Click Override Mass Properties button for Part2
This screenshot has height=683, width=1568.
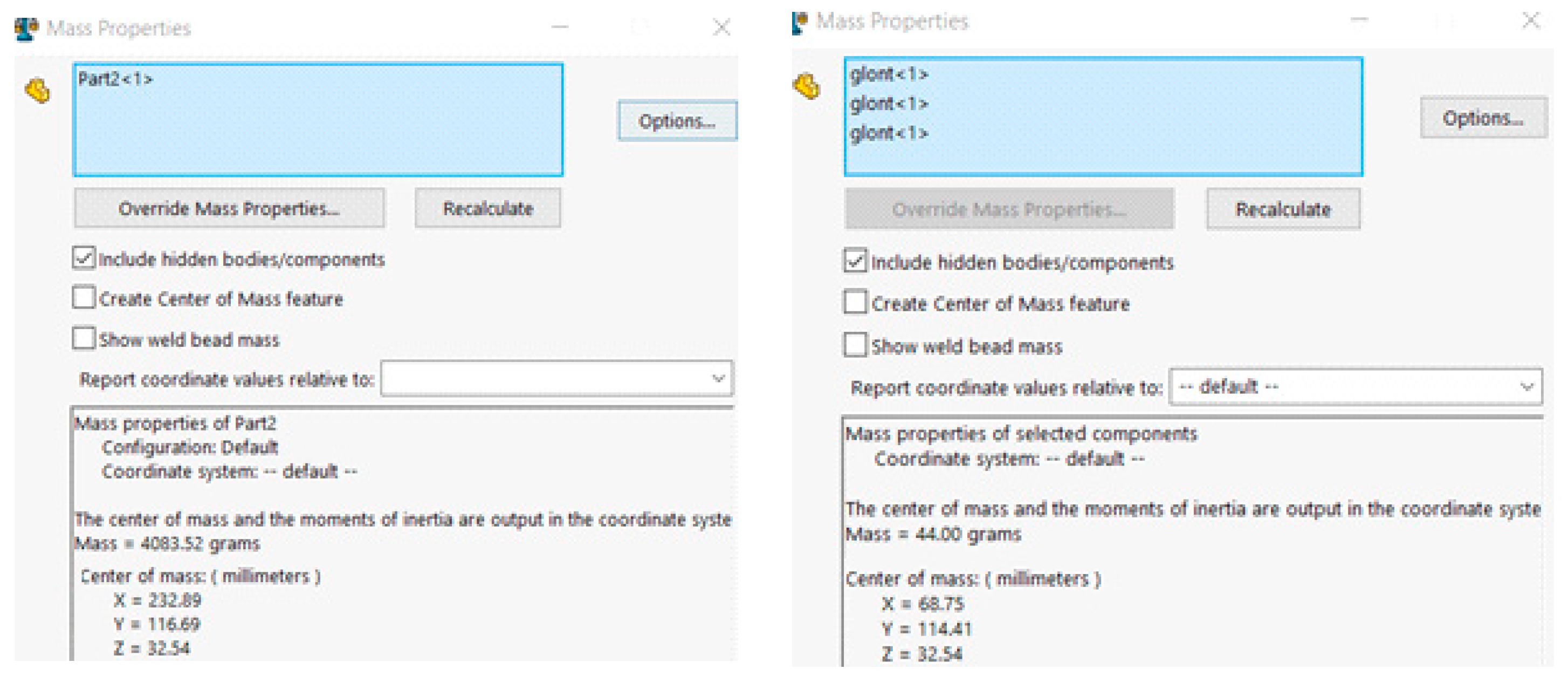point(229,209)
